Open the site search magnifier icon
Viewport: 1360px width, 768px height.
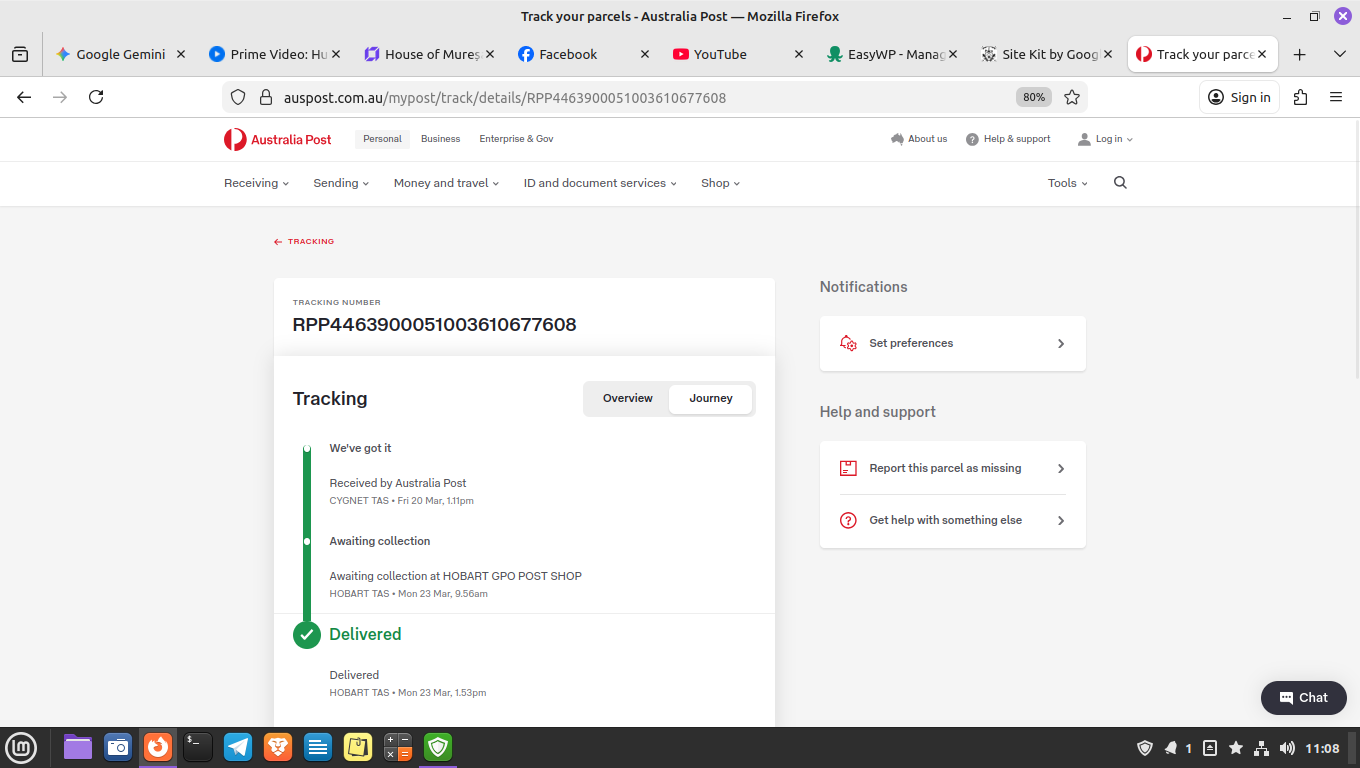pos(1120,183)
